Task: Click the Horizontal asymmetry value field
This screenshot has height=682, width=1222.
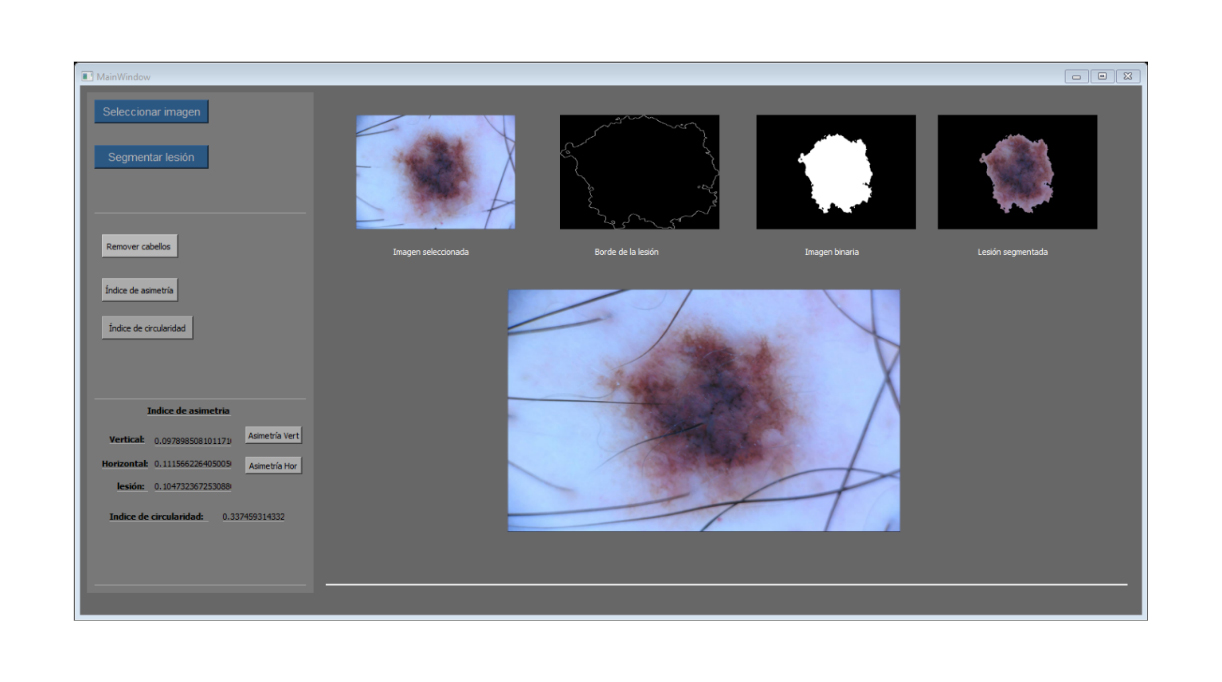Action: tap(192, 464)
